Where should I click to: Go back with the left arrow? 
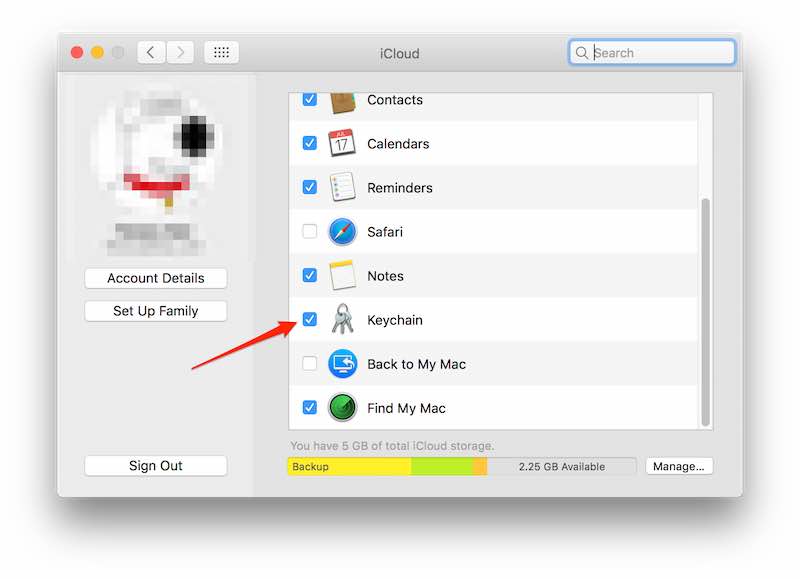(x=151, y=53)
